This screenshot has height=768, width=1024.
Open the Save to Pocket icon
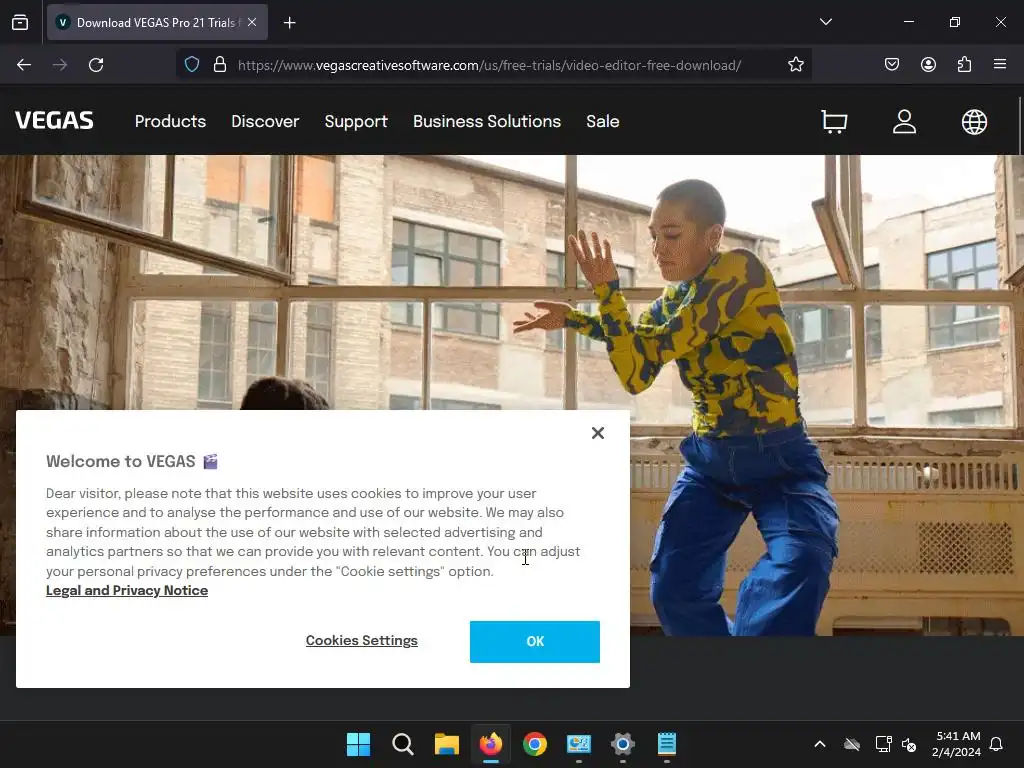coord(892,65)
